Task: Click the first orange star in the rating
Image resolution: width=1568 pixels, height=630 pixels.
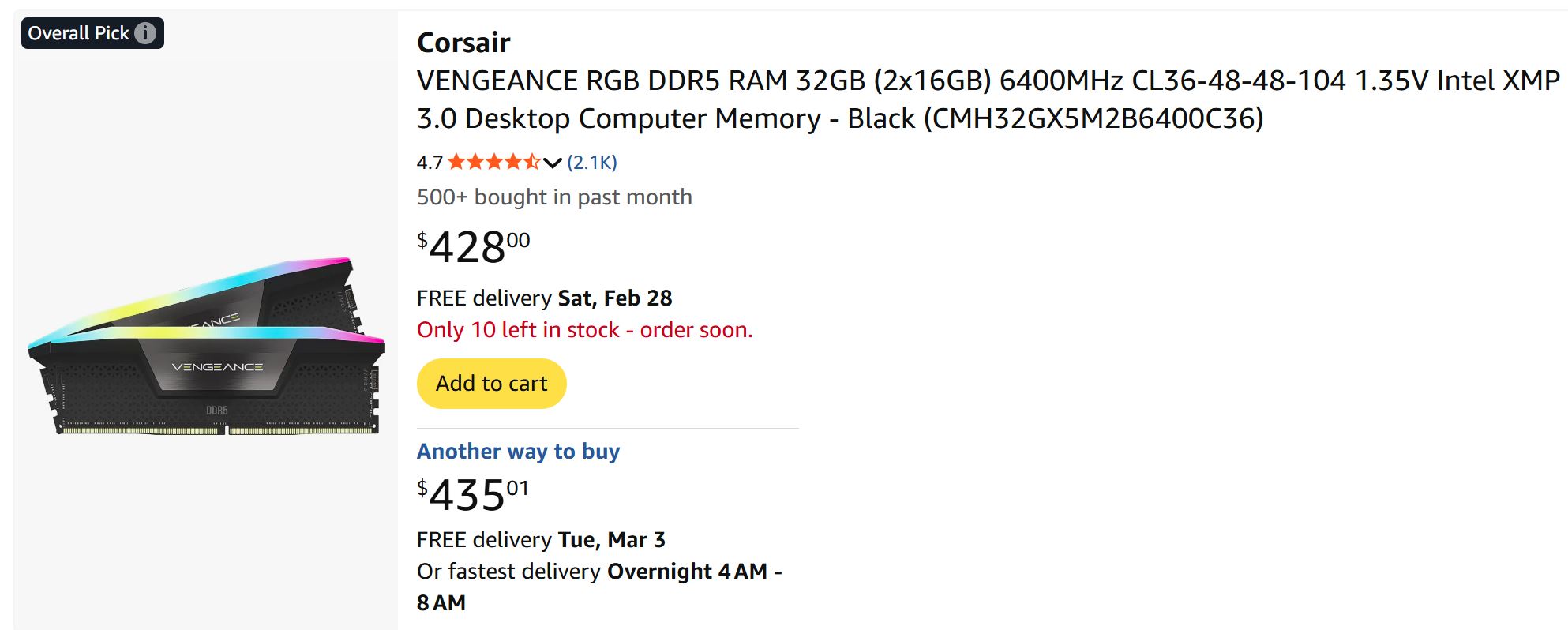Action: (456, 161)
